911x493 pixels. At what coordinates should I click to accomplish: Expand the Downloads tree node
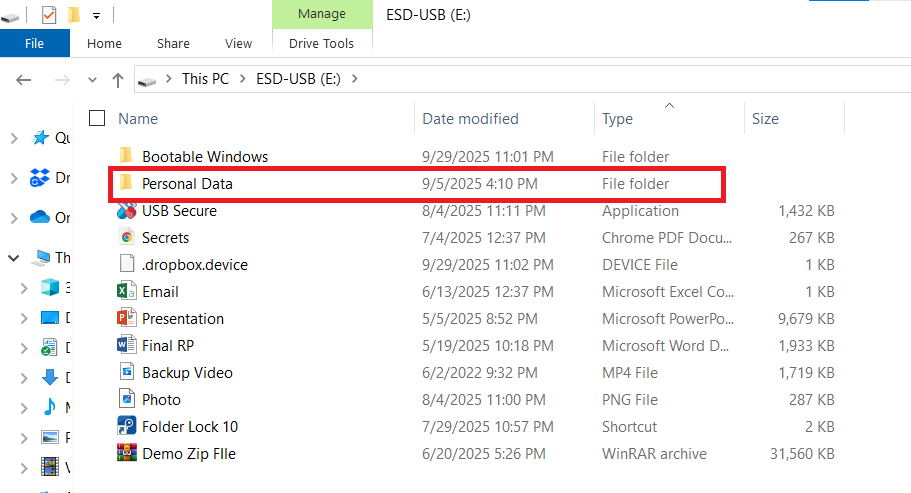click(24, 378)
